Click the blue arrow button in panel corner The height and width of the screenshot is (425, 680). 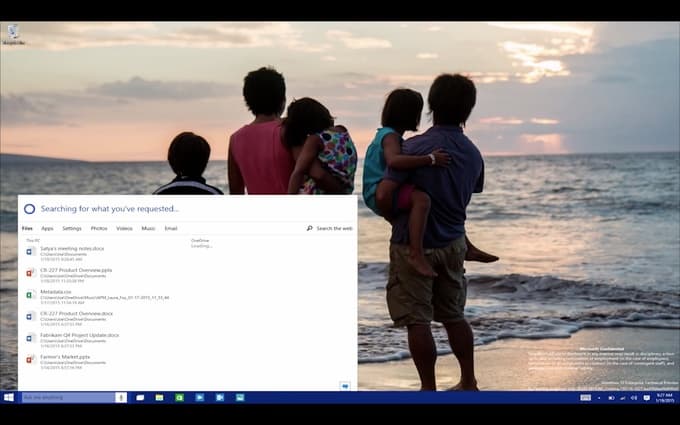point(345,386)
